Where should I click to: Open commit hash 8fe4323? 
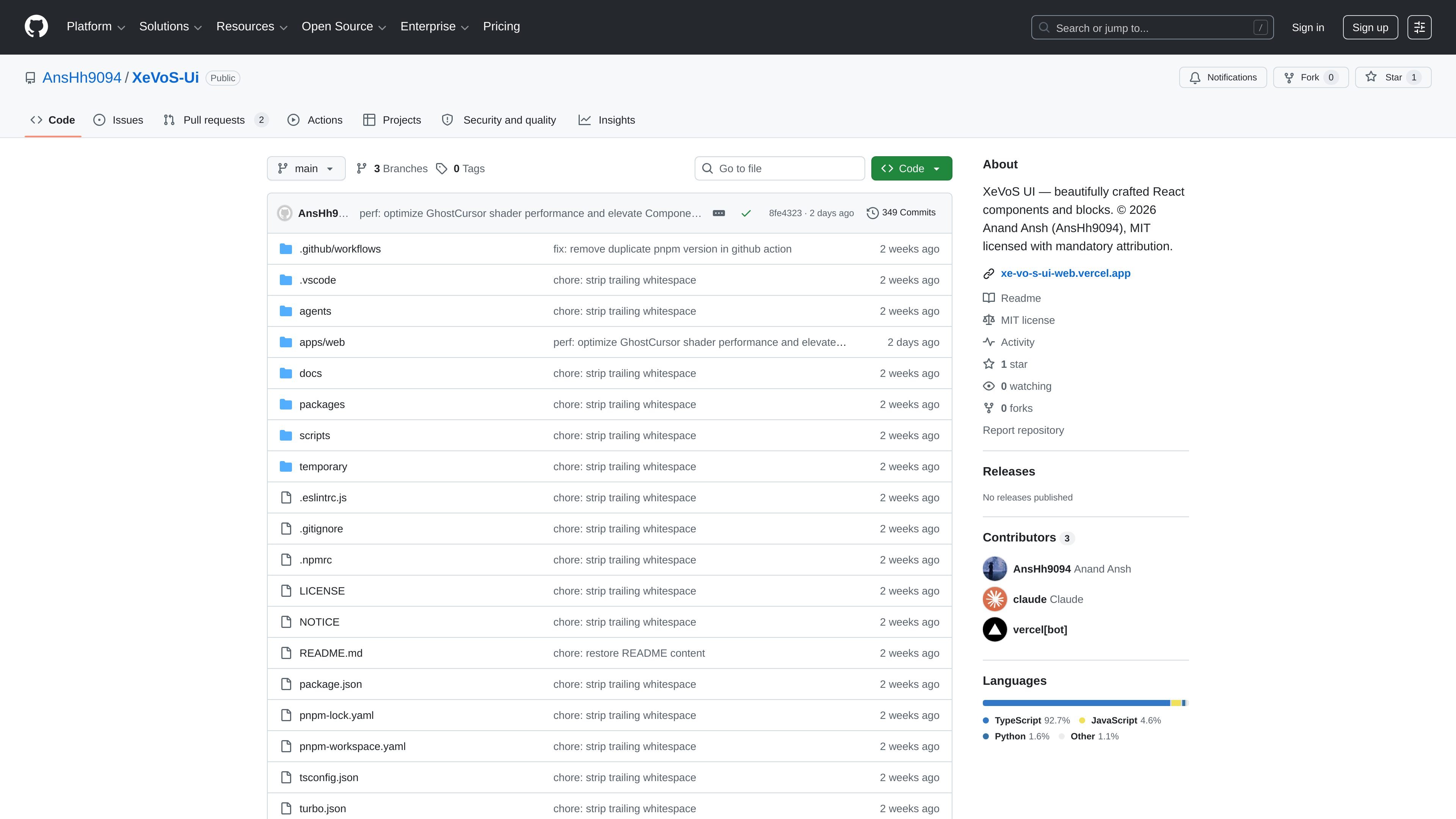785,213
